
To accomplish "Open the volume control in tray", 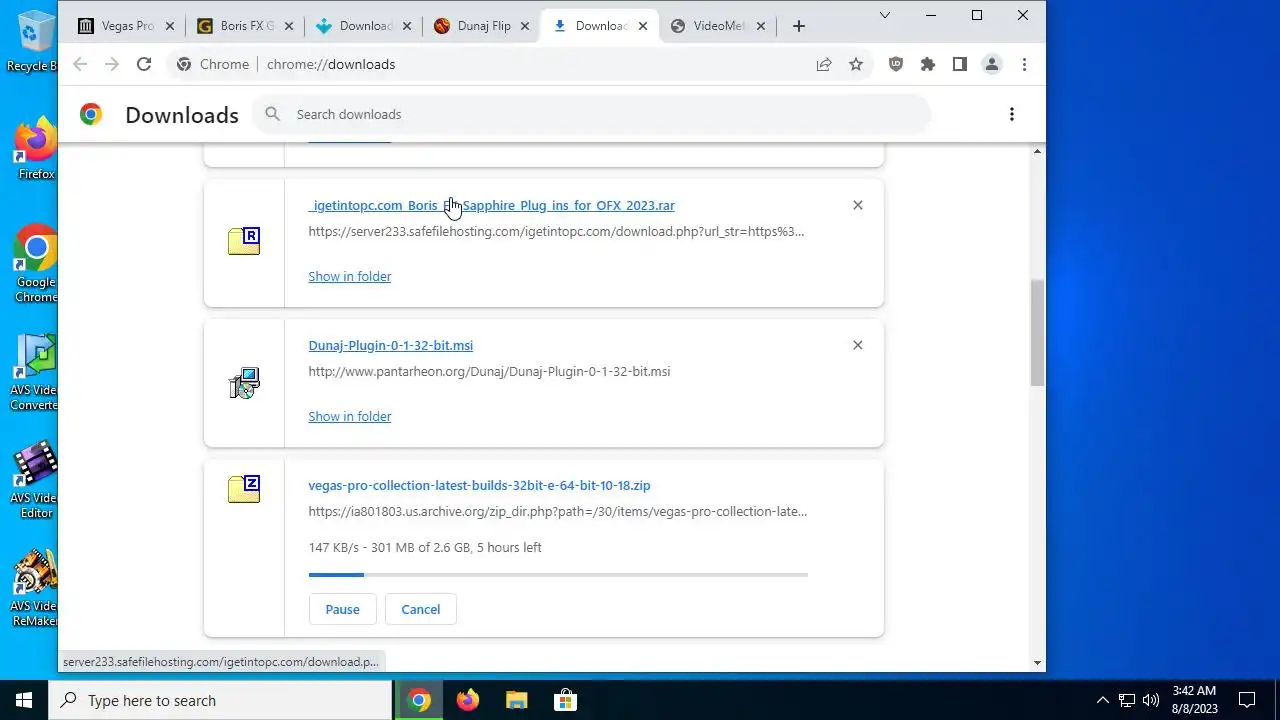I will point(1151,700).
